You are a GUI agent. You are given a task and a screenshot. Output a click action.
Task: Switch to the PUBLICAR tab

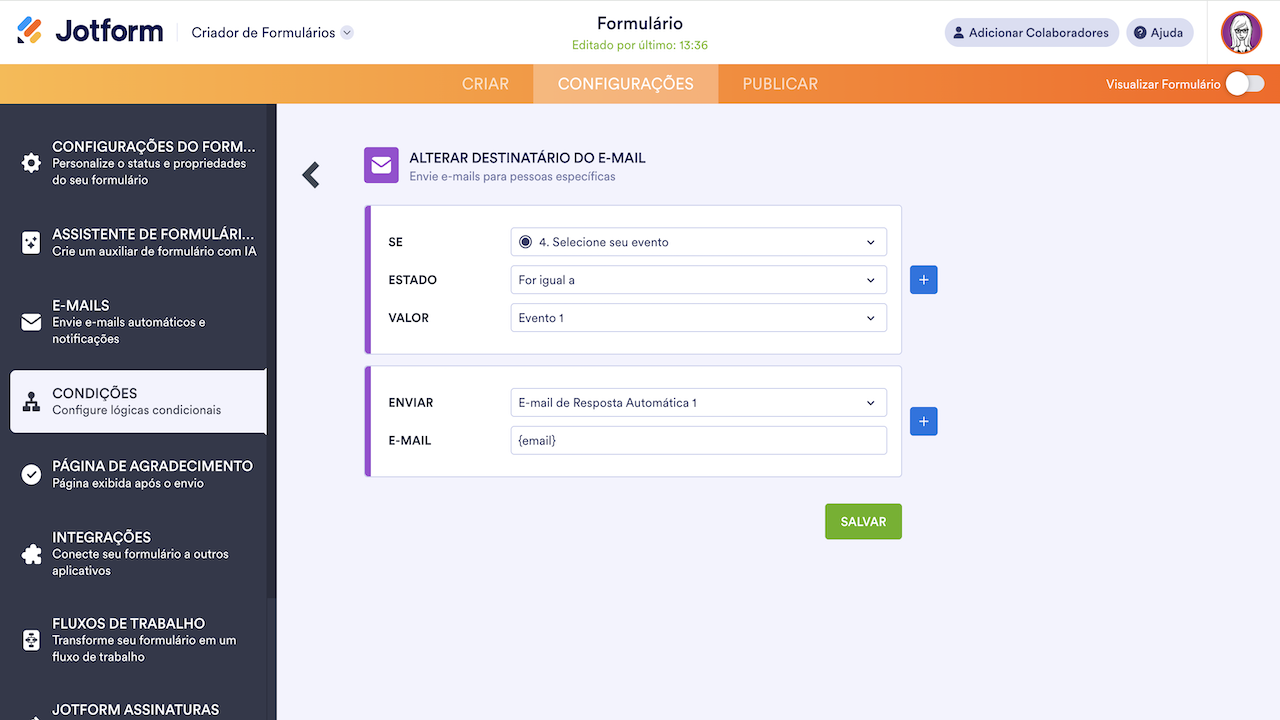pyautogui.click(x=779, y=84)
